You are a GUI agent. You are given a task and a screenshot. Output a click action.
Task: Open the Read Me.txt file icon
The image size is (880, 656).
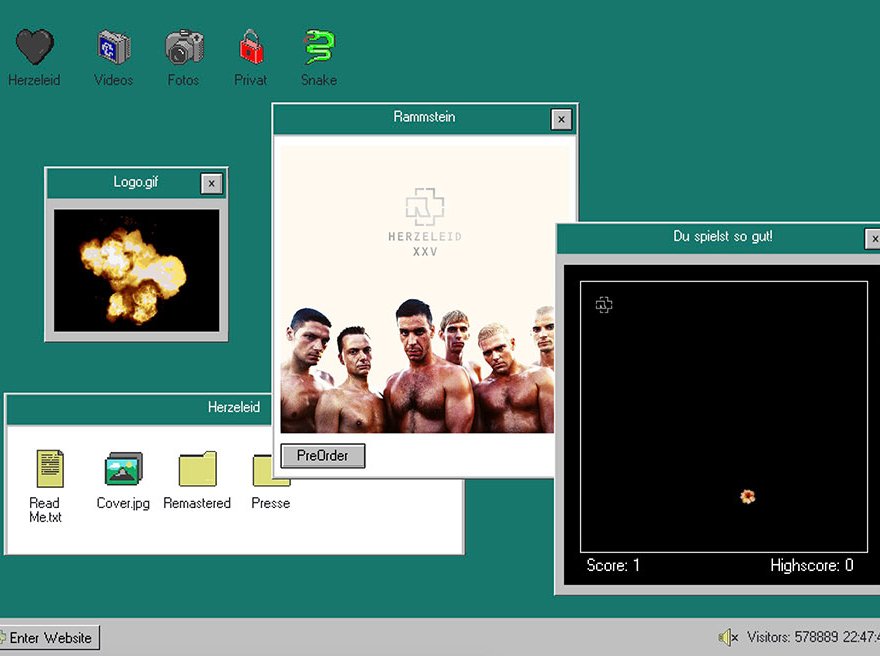[x=50, y=469]
